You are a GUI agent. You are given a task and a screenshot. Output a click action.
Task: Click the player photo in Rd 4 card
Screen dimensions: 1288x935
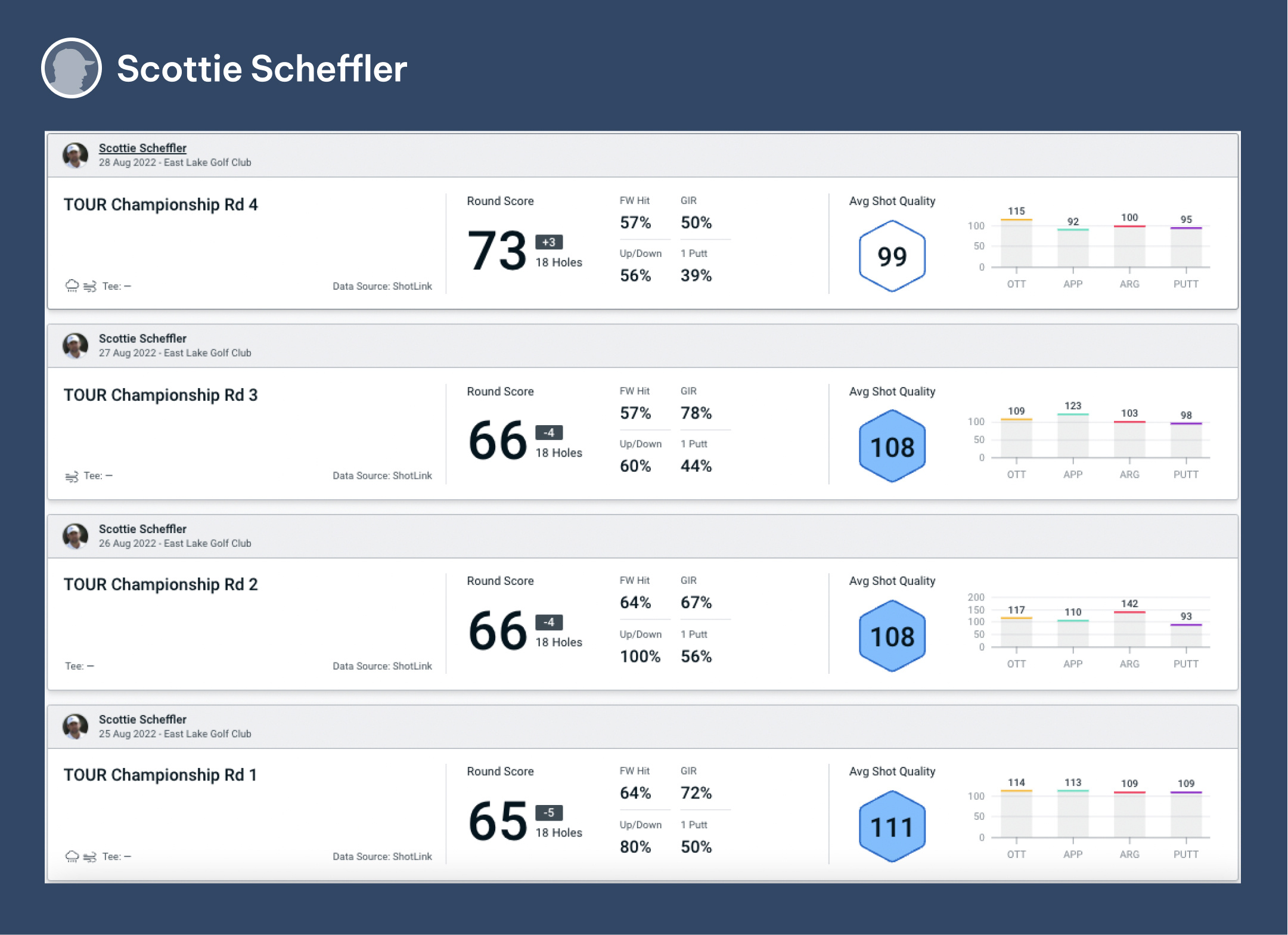(x=76, y=155)
